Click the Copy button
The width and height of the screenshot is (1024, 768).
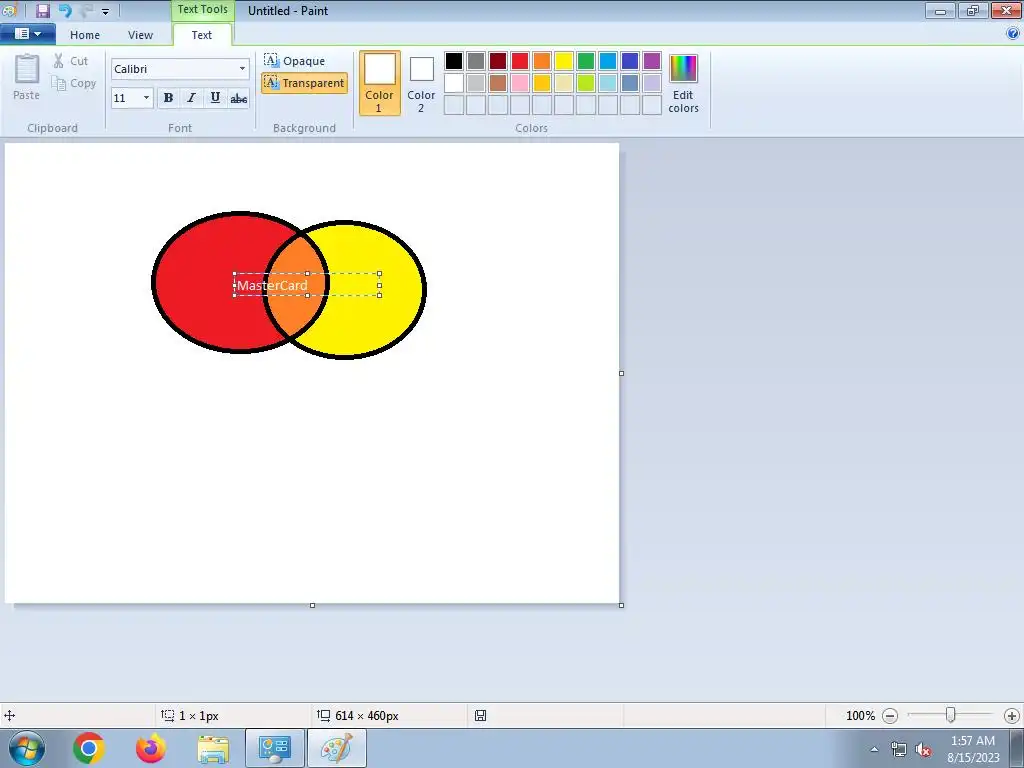74,83
